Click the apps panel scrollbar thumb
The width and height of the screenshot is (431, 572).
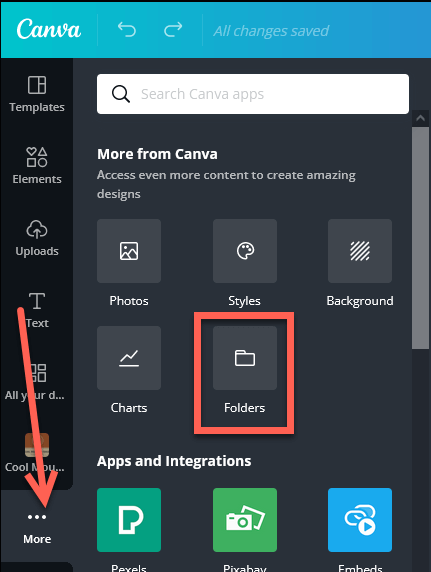420,238
